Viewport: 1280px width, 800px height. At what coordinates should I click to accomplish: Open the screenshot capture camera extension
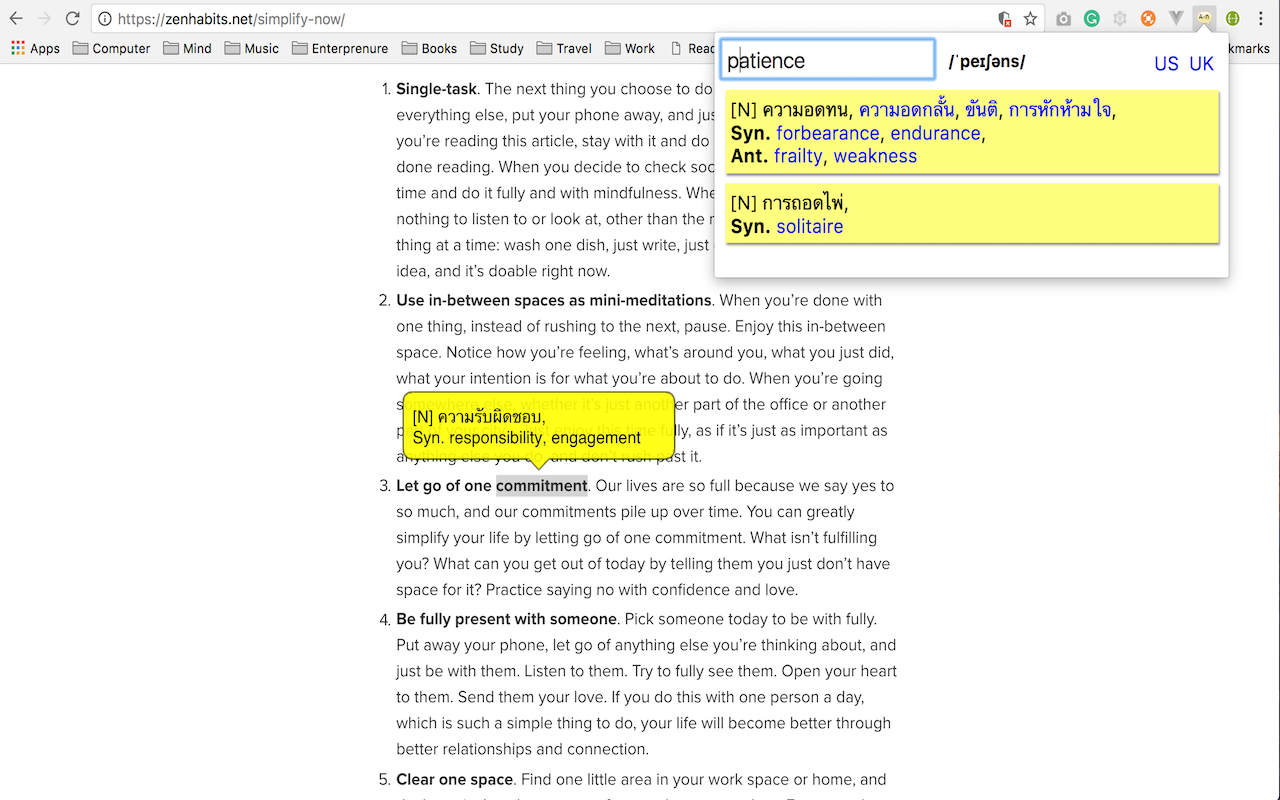pos(1063,18)
